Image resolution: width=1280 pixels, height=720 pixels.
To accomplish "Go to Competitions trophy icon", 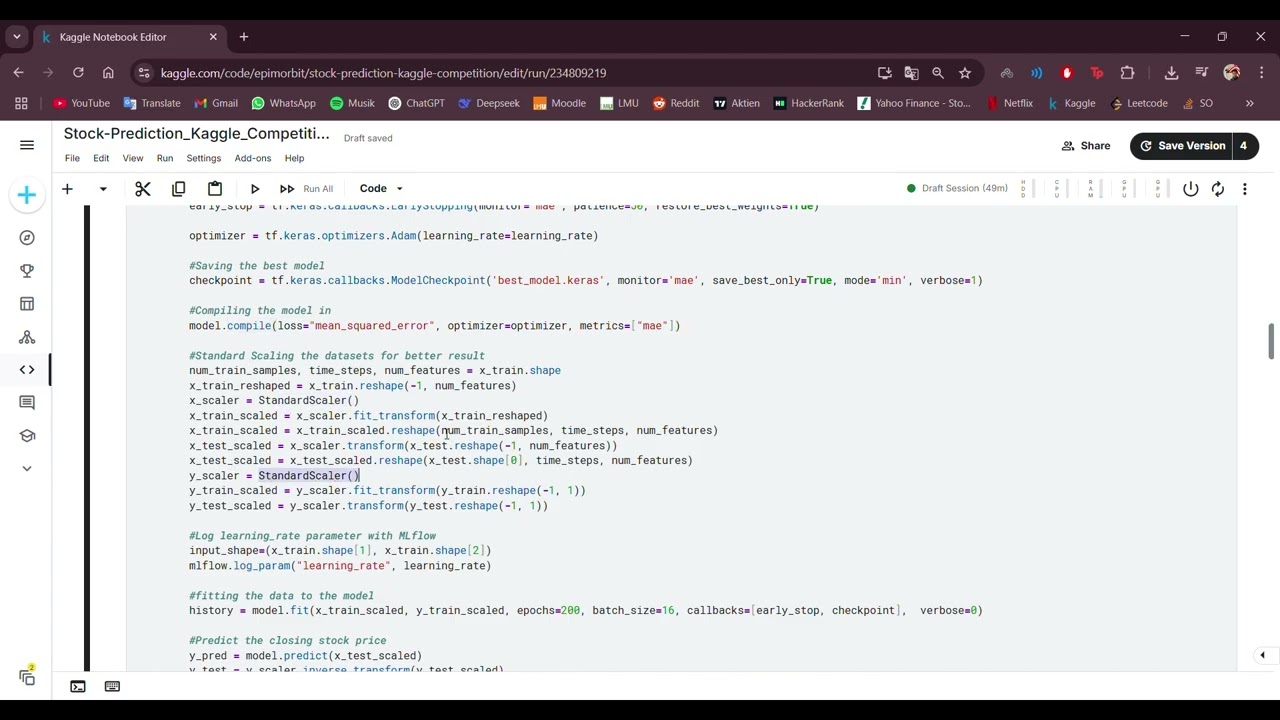I will click(27, 271).
